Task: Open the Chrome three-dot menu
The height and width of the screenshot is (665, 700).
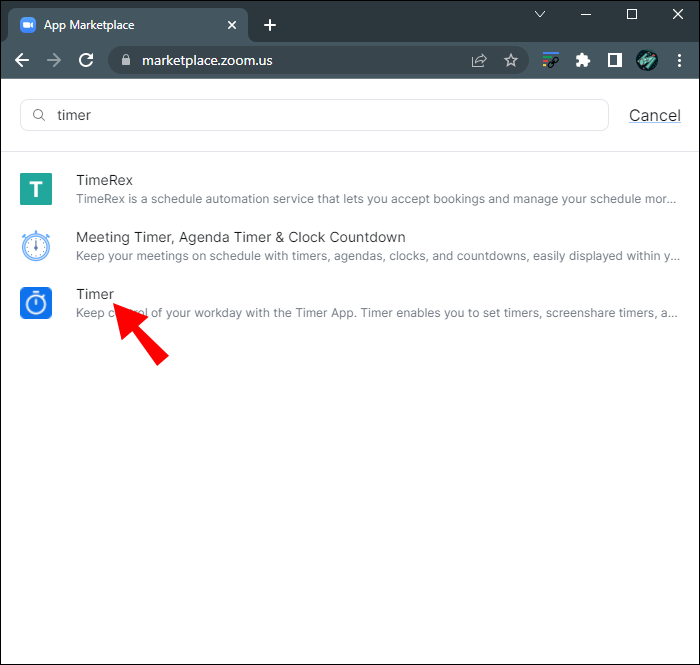Action: (x=679, y=60)
